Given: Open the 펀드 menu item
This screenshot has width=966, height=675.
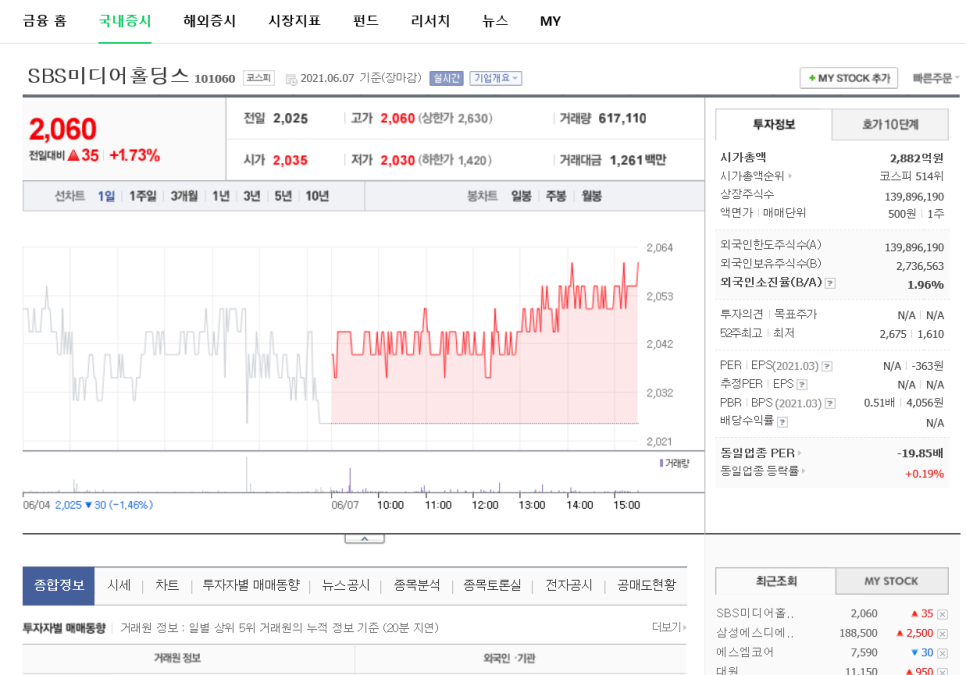Looking at the screenshot, I should pos(365,21).
